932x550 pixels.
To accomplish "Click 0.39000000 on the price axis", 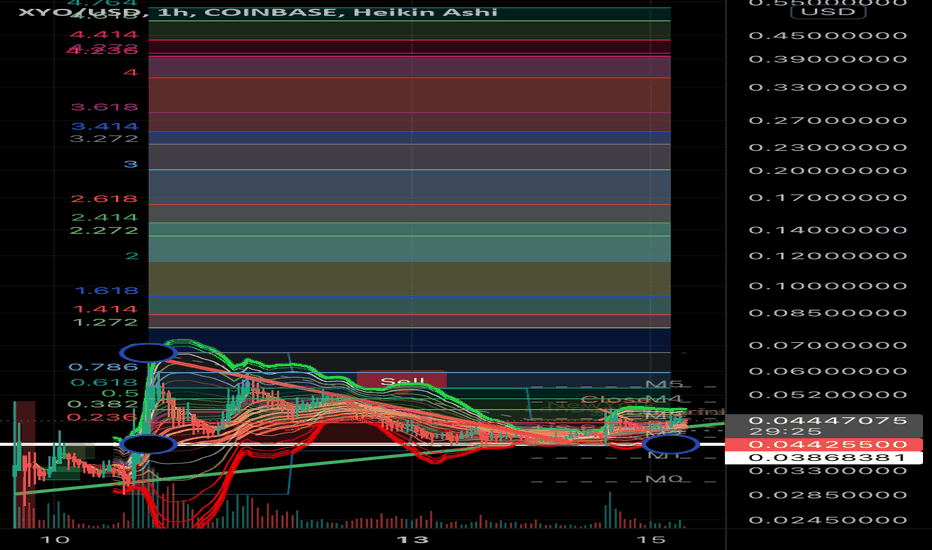I will tap(828, 59).
